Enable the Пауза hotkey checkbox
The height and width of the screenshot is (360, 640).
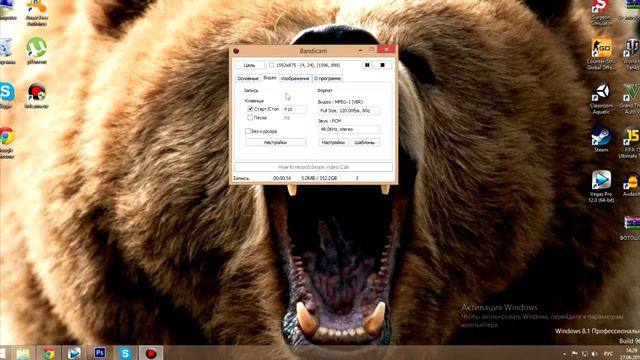[x=250, y=118]
